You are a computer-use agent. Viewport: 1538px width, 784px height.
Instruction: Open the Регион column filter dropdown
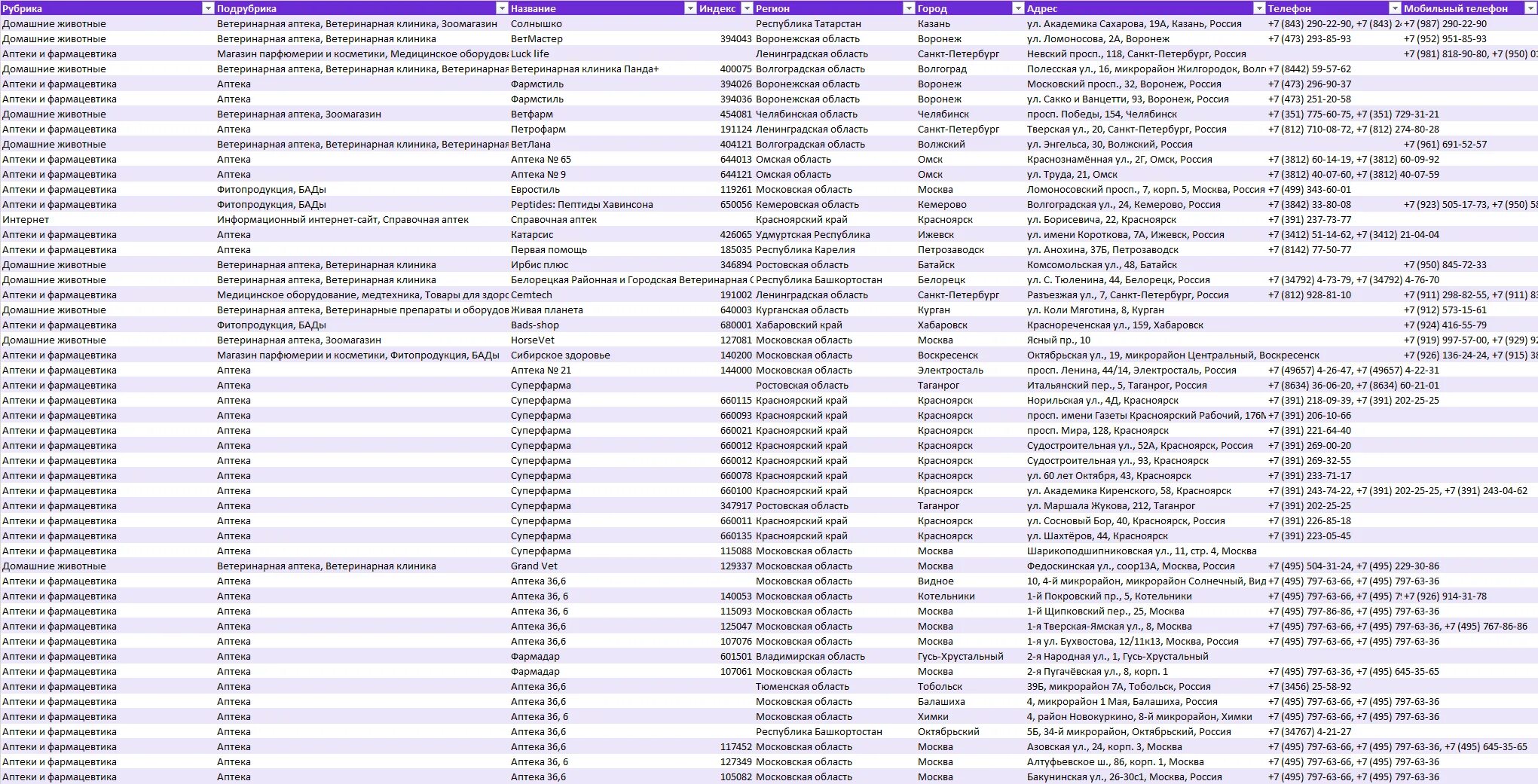(909, 8)
